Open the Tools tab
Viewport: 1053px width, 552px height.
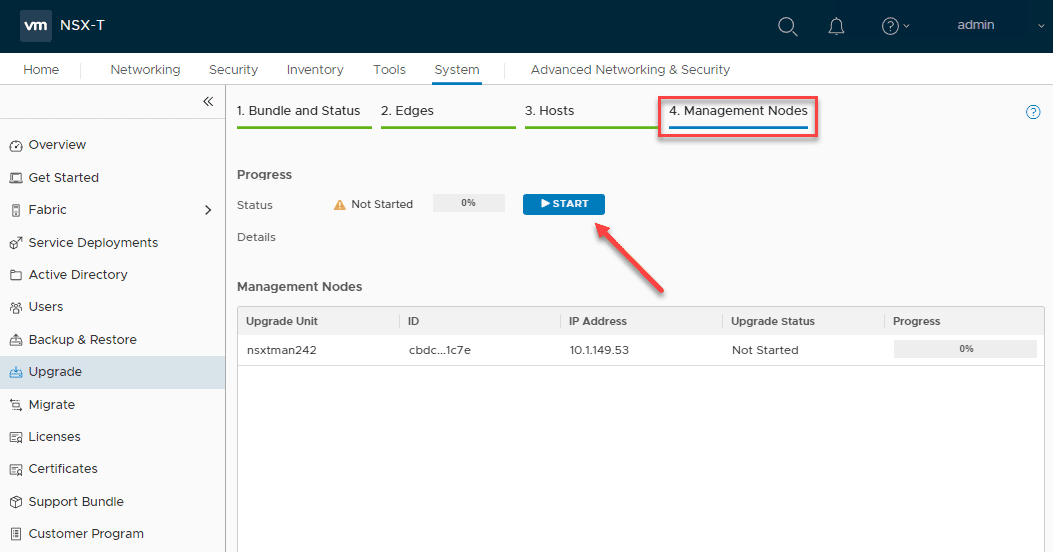pos(390,70)
